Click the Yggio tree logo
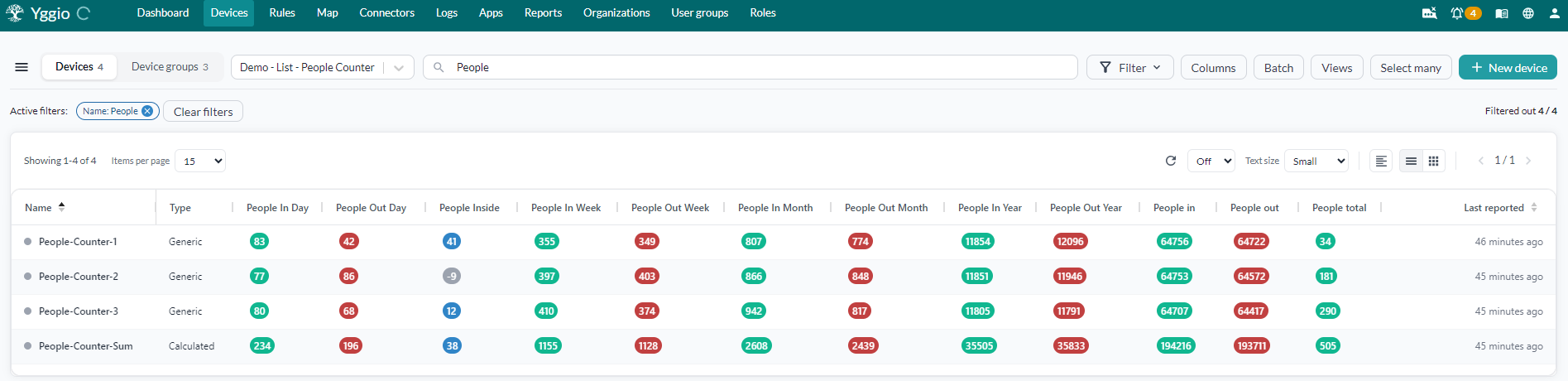The width and height of the screenshot is (1568, 381). 15,12
